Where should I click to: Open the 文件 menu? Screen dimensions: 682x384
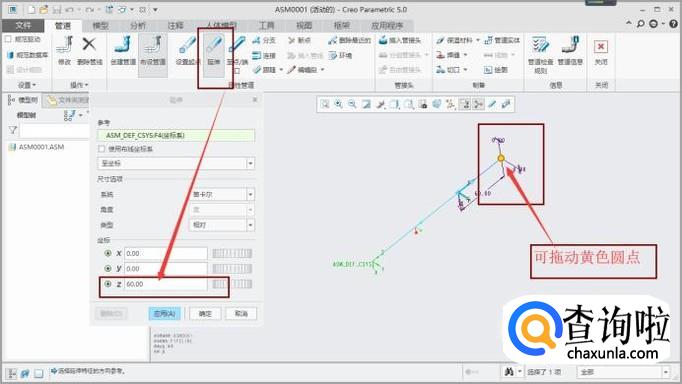point(23,26)
